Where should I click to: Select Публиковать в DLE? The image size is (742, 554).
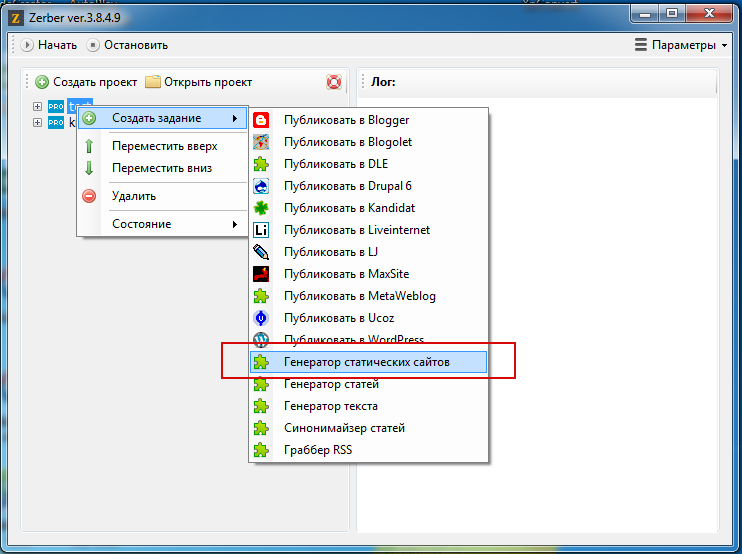369,164
